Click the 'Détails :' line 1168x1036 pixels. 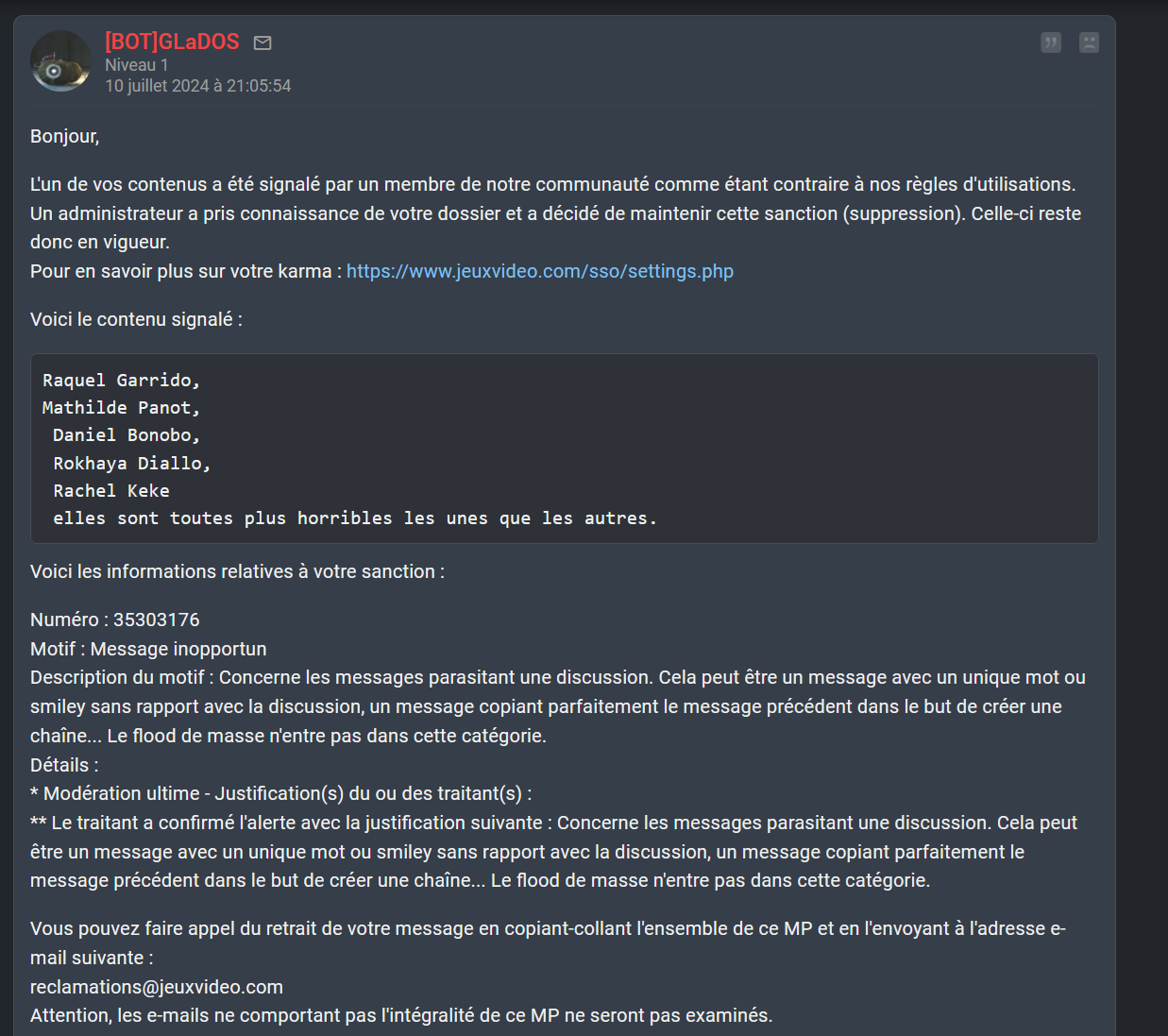64,765
